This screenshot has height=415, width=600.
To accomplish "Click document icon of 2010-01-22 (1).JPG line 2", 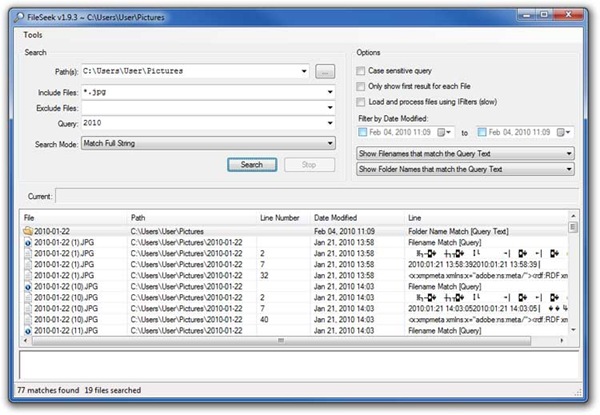I will (x=28, y=254).
